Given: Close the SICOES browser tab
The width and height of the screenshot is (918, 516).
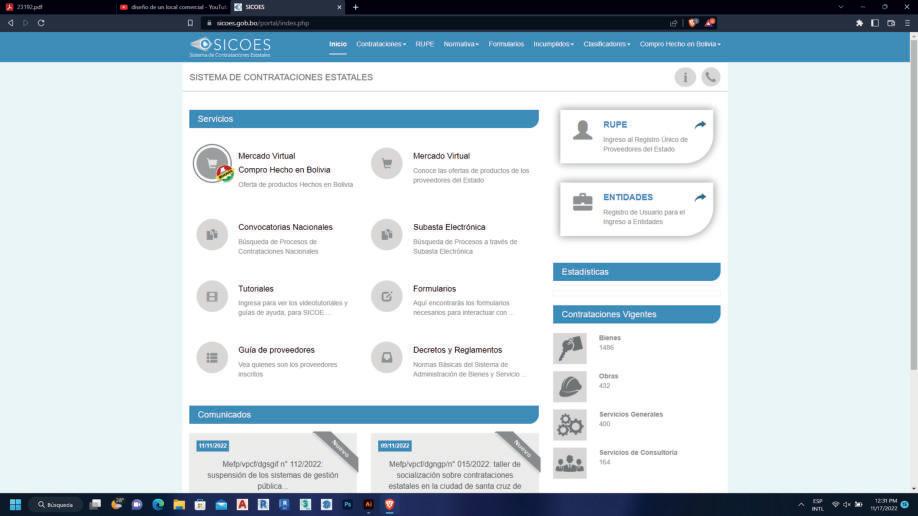Looking at the screenshot, I should pos(339,7).
